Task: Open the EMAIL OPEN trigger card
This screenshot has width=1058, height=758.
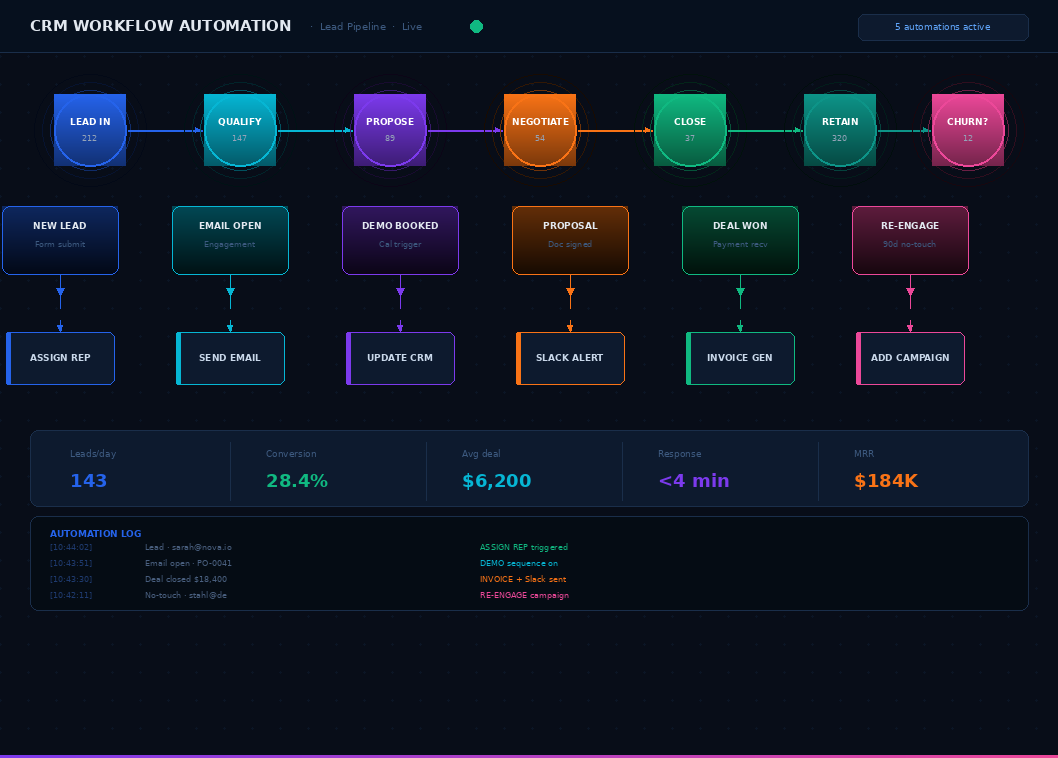Action: point(231,240)
